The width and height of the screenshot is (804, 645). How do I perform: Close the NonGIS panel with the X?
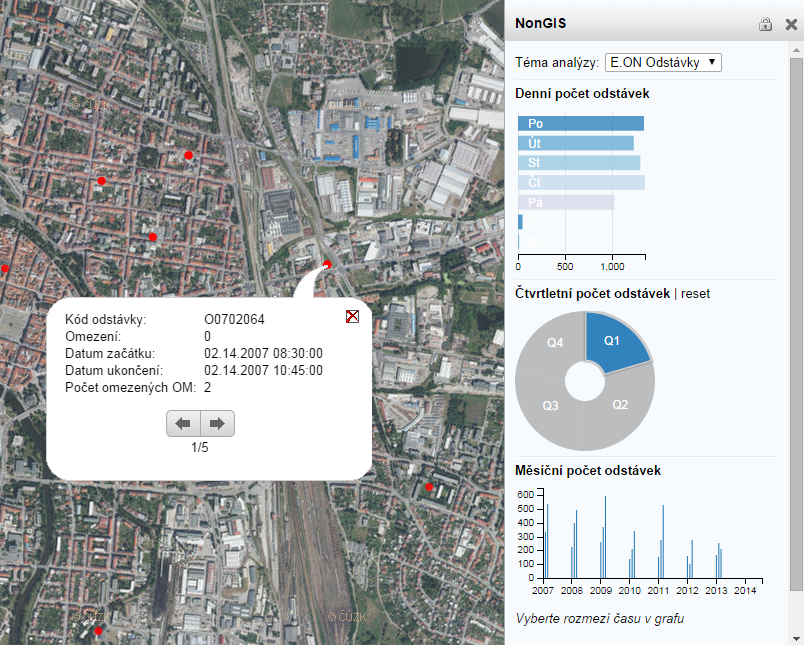[x=791, y=24]
